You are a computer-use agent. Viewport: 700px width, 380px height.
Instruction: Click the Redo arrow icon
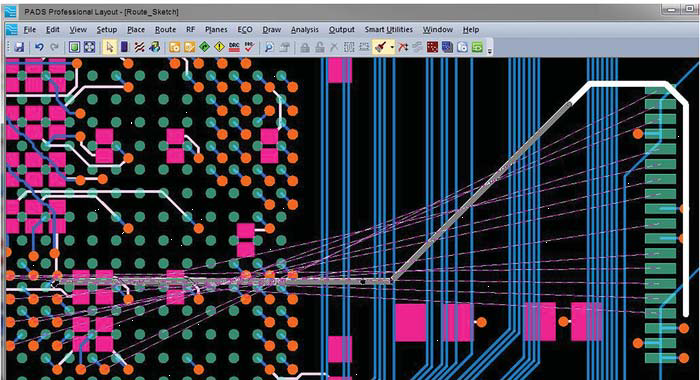coord(54,47)
